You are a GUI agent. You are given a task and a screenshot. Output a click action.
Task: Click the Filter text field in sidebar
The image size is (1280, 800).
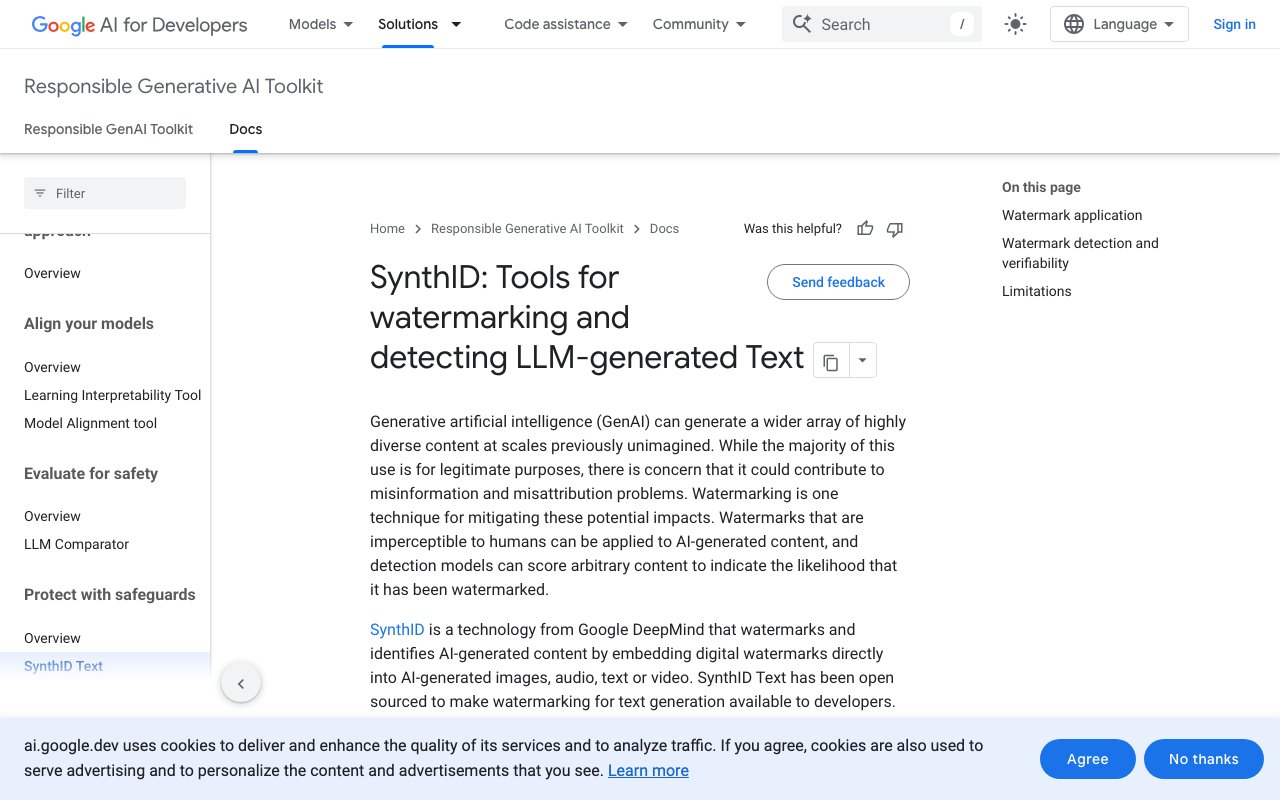105,193
